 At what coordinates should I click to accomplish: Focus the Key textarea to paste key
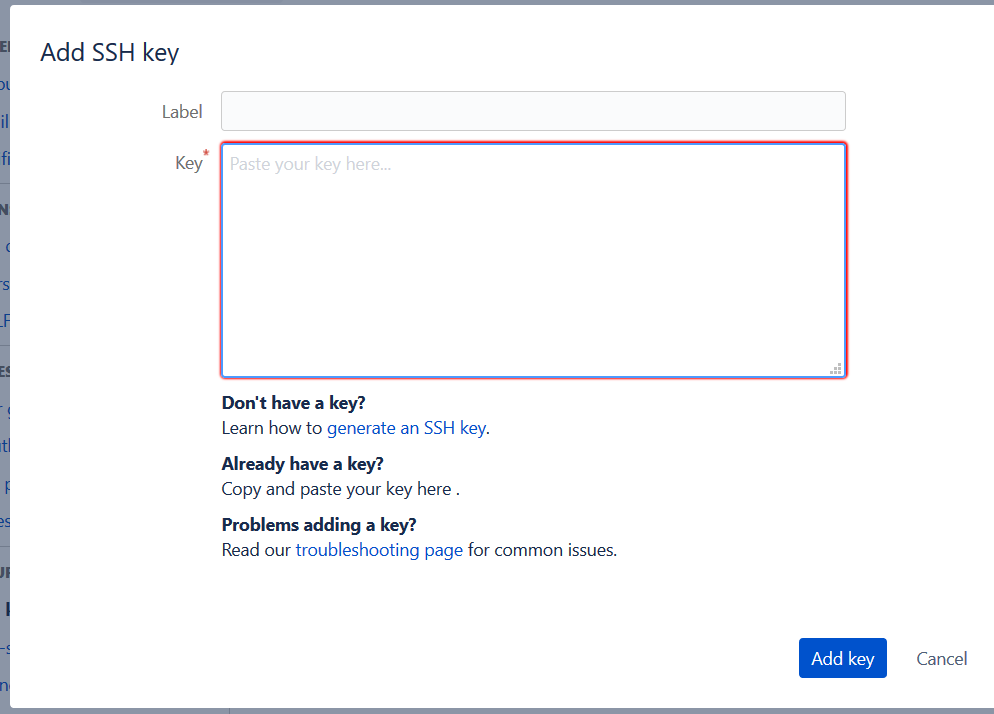click(x=533, y=260)
